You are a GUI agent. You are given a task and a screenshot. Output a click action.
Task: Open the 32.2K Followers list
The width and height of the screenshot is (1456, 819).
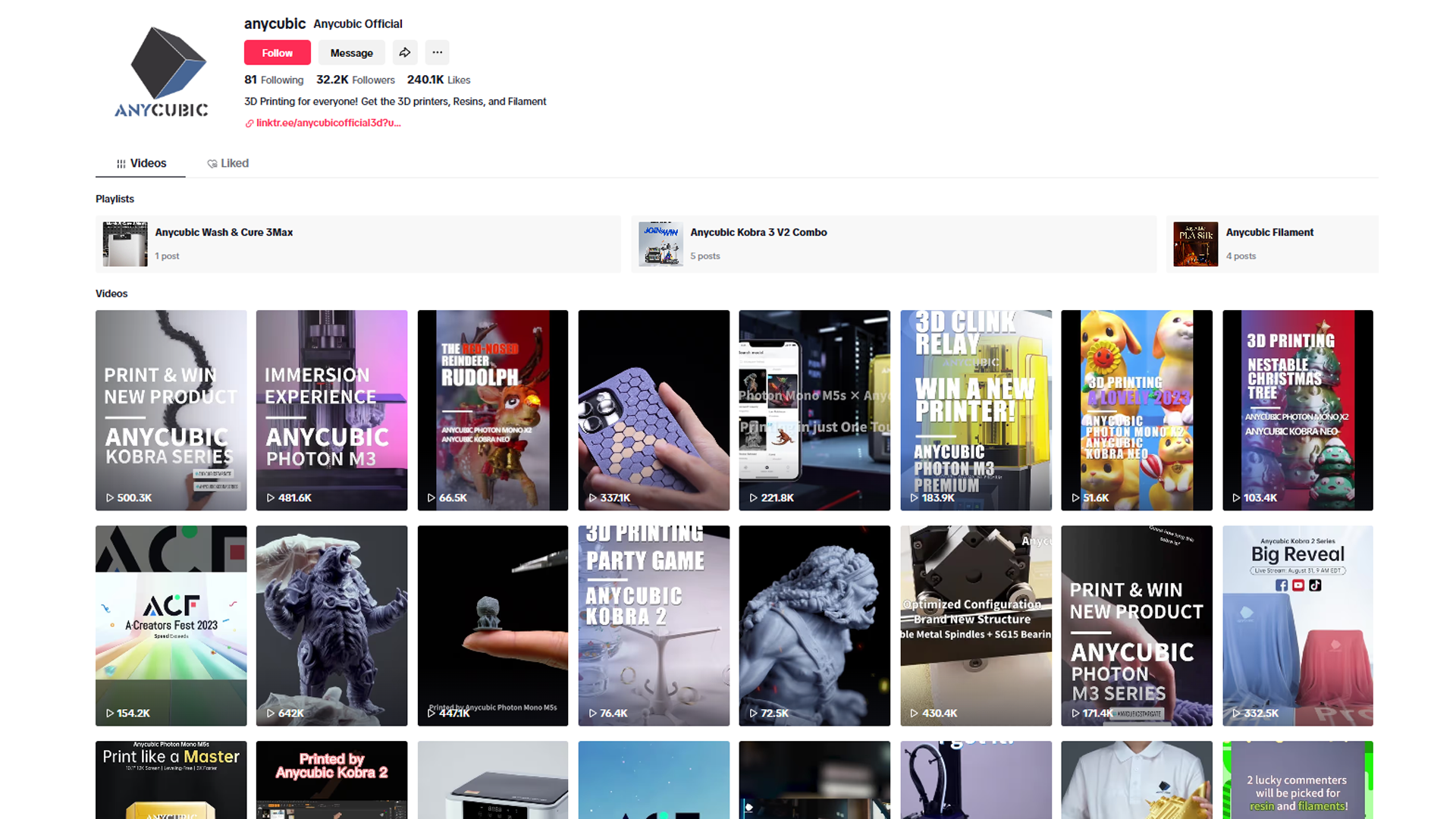click(356, 80)
